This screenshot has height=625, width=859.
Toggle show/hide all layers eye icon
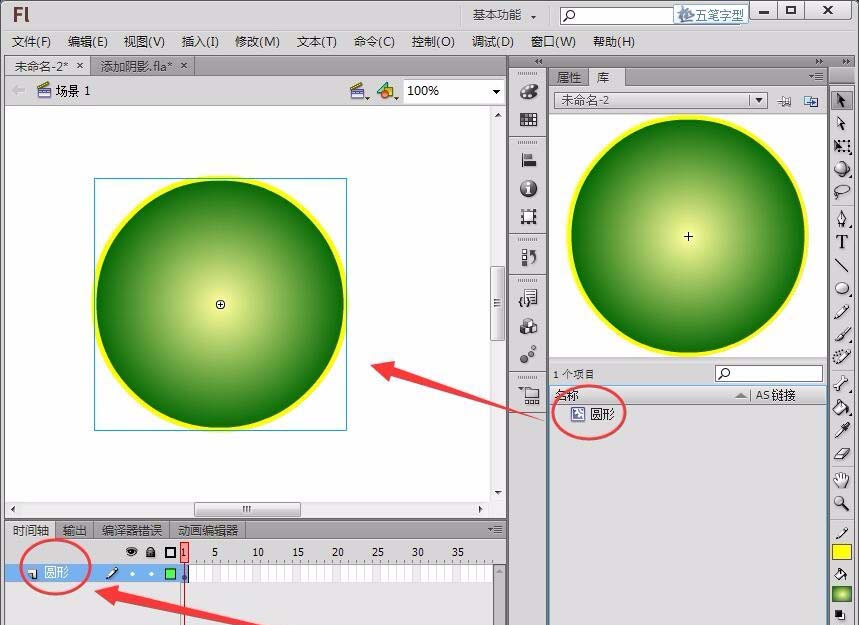(131, 552)
